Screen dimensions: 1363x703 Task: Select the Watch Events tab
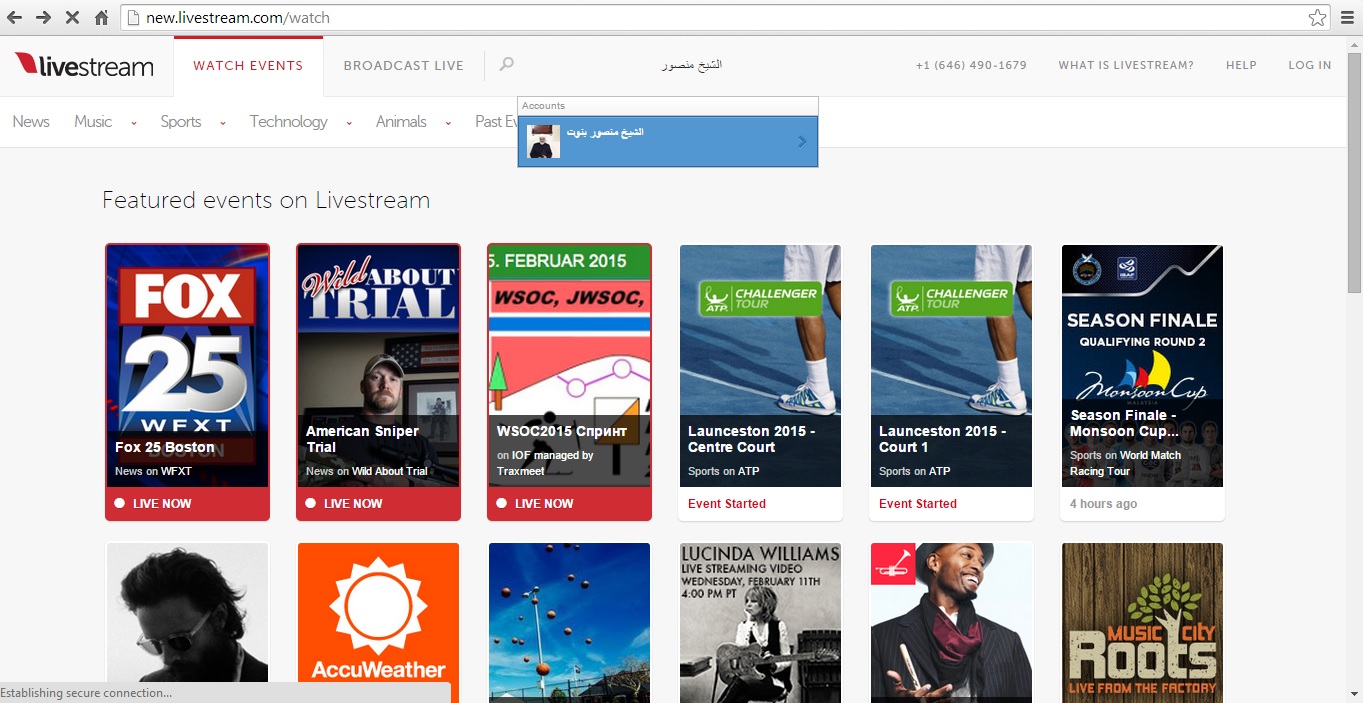click(248, 66)
